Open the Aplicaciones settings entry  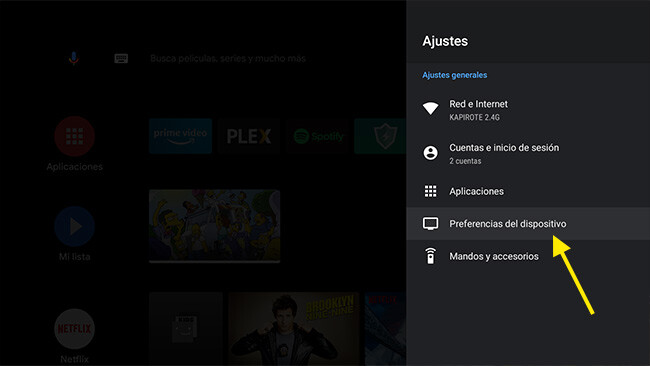(x=528, y=191)
